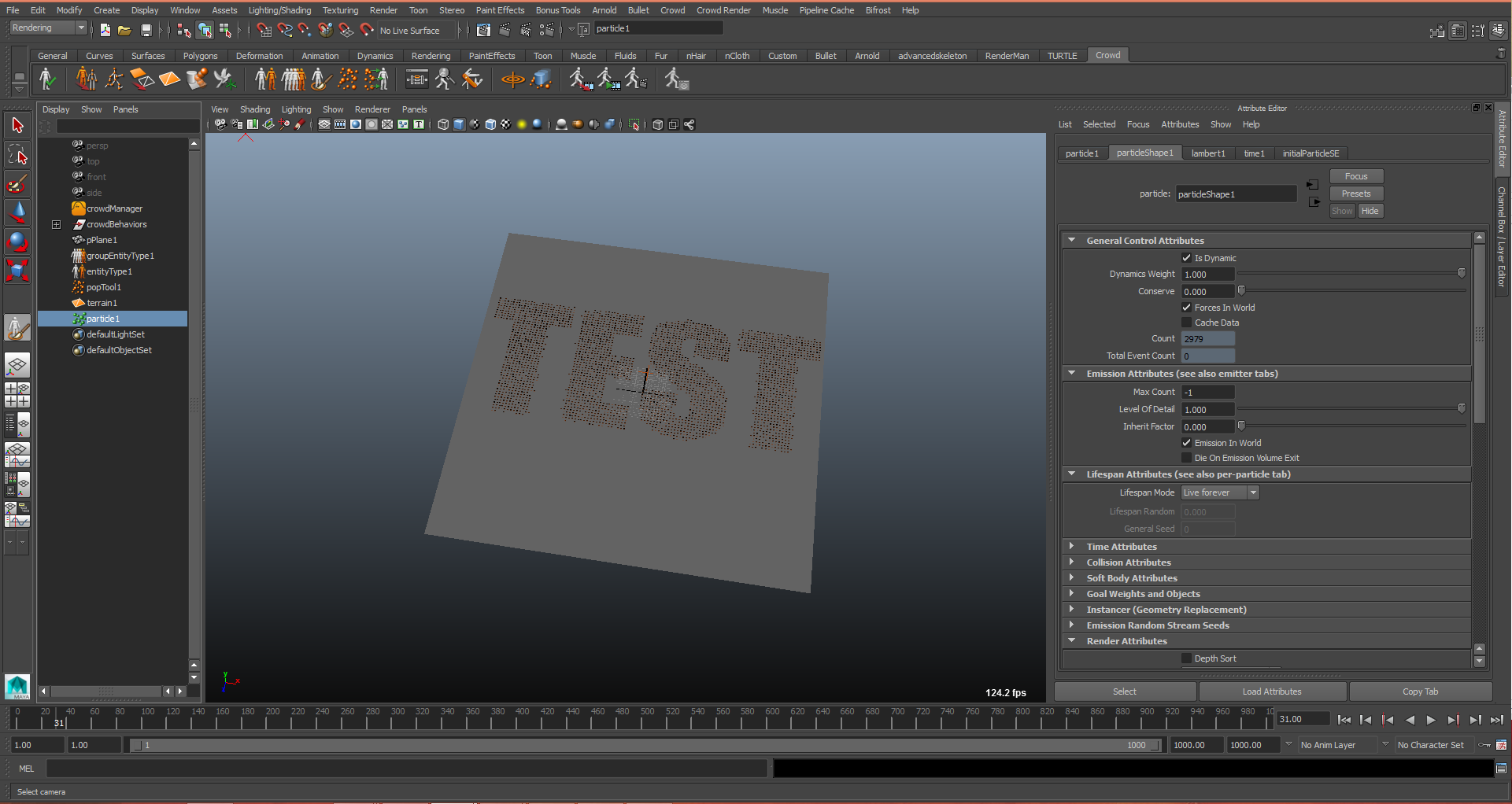The height and width of the screenshot is (804, 1512).
Task: Click the Dynamics Weight slider
Action: (1351, 274)
